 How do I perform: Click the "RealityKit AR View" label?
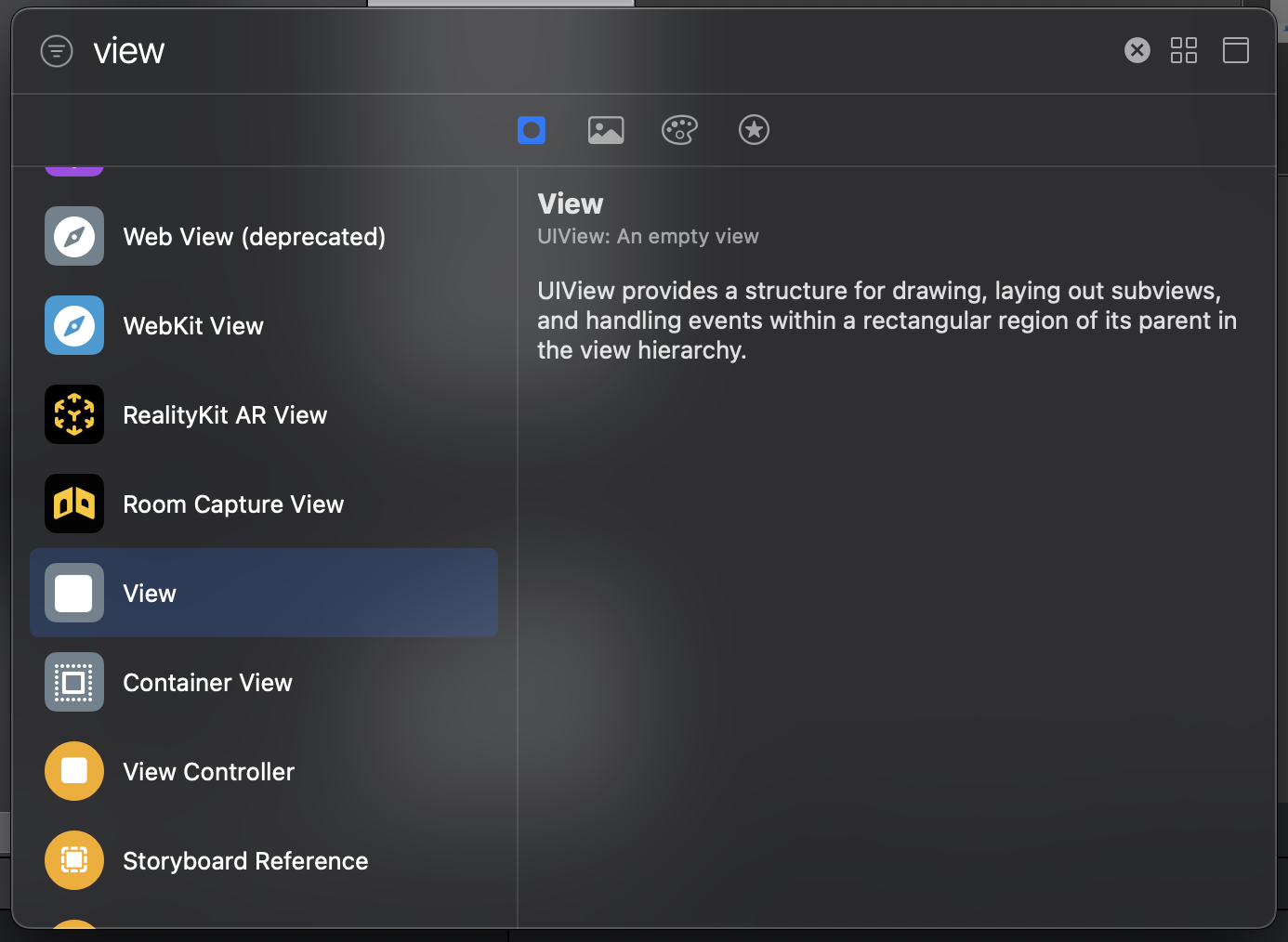(225, 415)
